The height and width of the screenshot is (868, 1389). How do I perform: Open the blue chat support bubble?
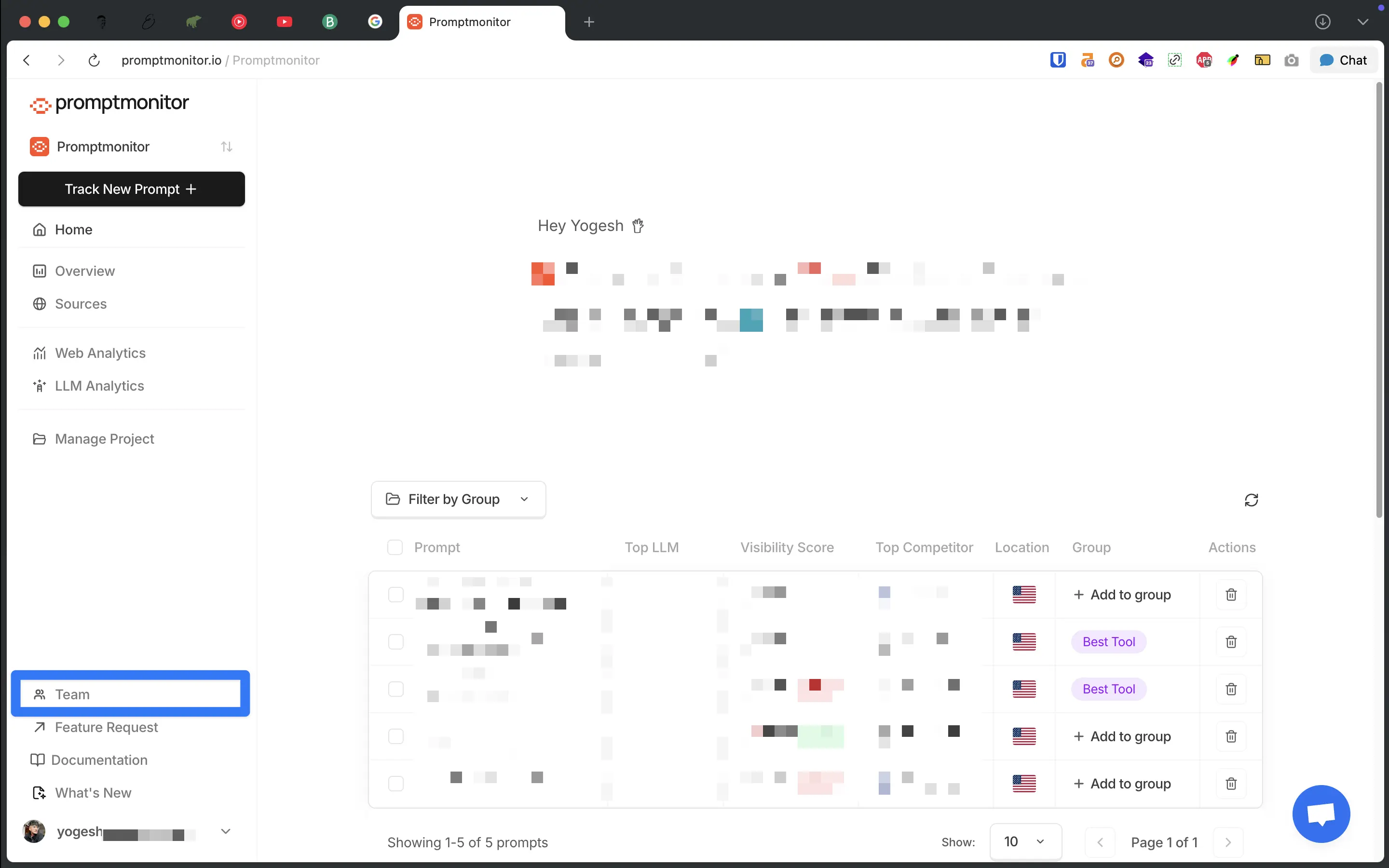1321,814
